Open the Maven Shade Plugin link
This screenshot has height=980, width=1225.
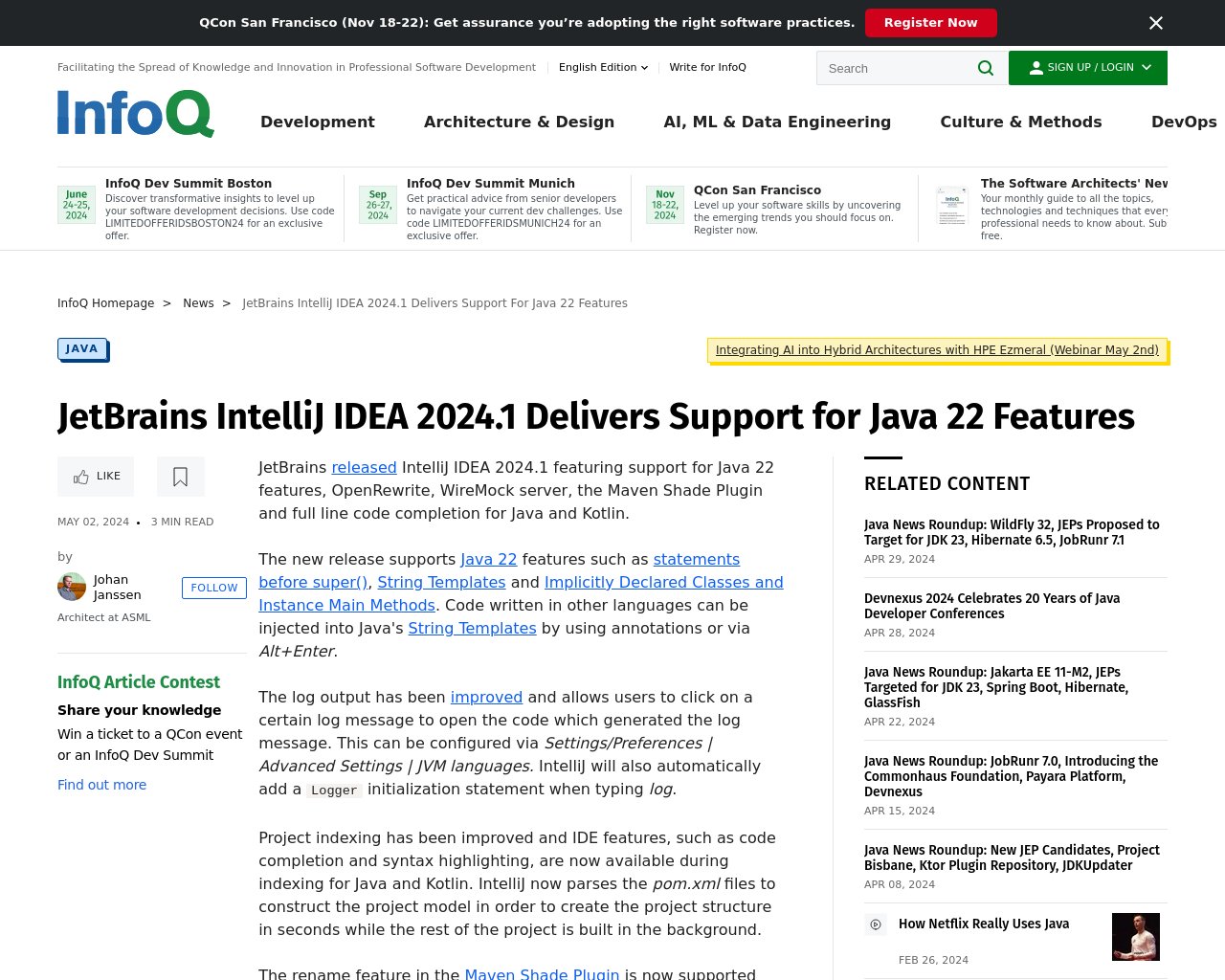[x=542, y=974]
